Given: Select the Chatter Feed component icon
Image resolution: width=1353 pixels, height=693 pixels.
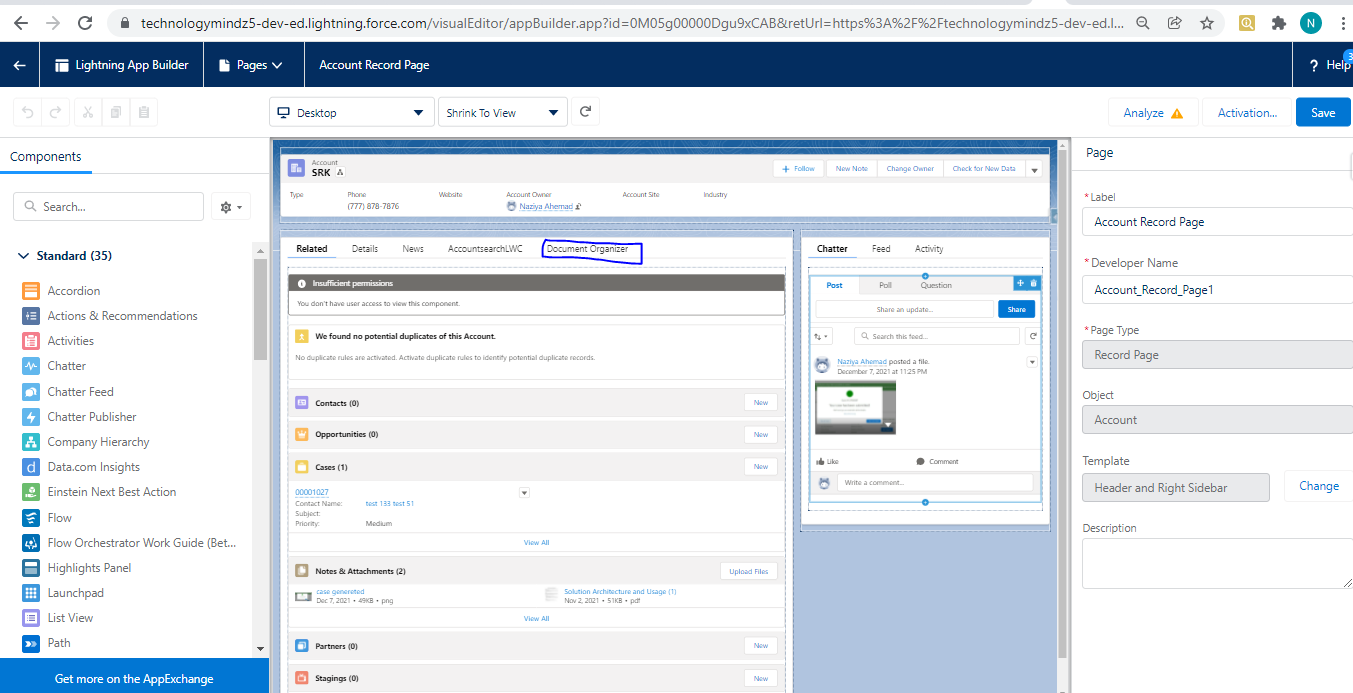Looking at the screenshot, I should pos(30,392).
